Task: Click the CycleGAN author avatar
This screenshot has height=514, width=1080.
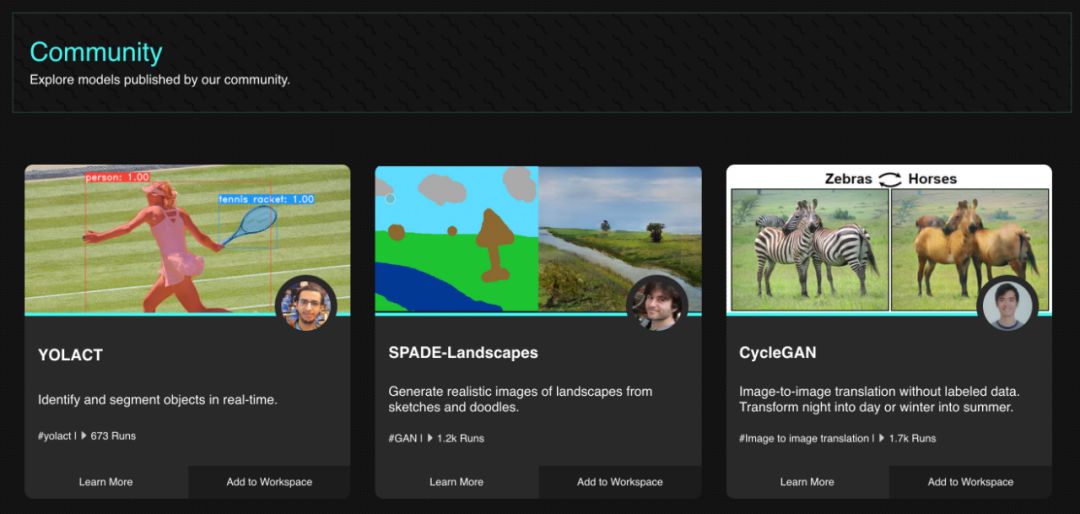Action: coord(1007,305)
